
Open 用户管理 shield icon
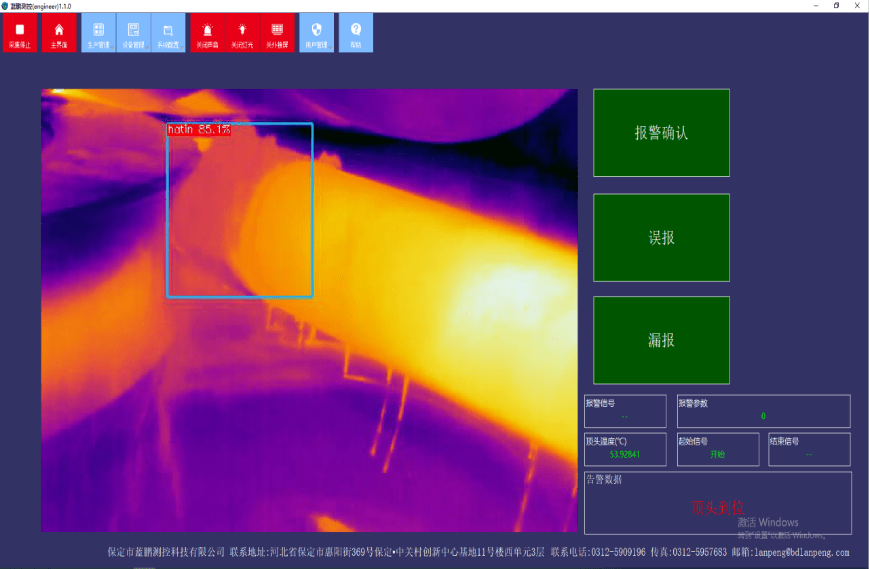[317, 33]
